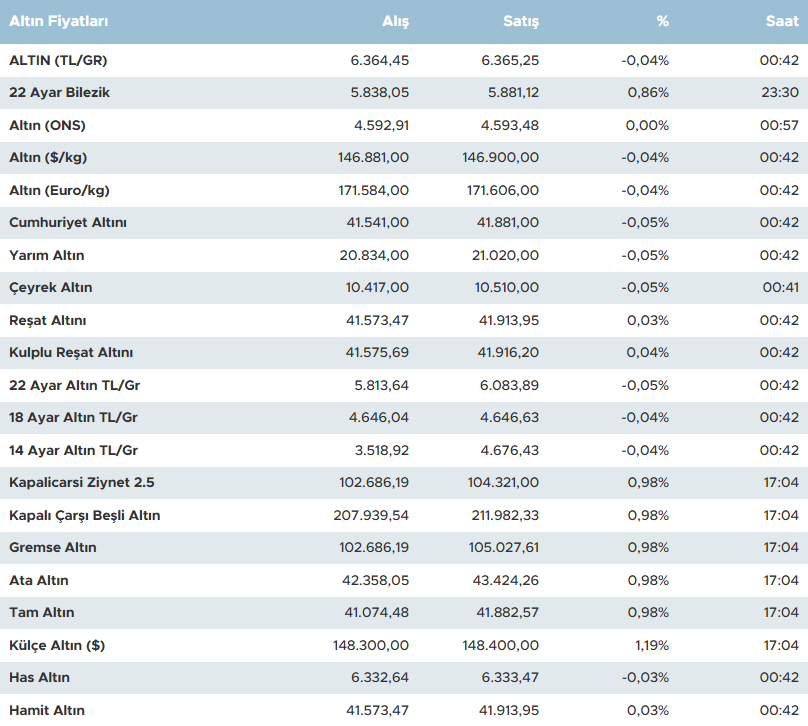Open Kapalicarsi Ziynet 2.5 entry
The width and height of the screenshot is (808, 726).
point(82,482)
